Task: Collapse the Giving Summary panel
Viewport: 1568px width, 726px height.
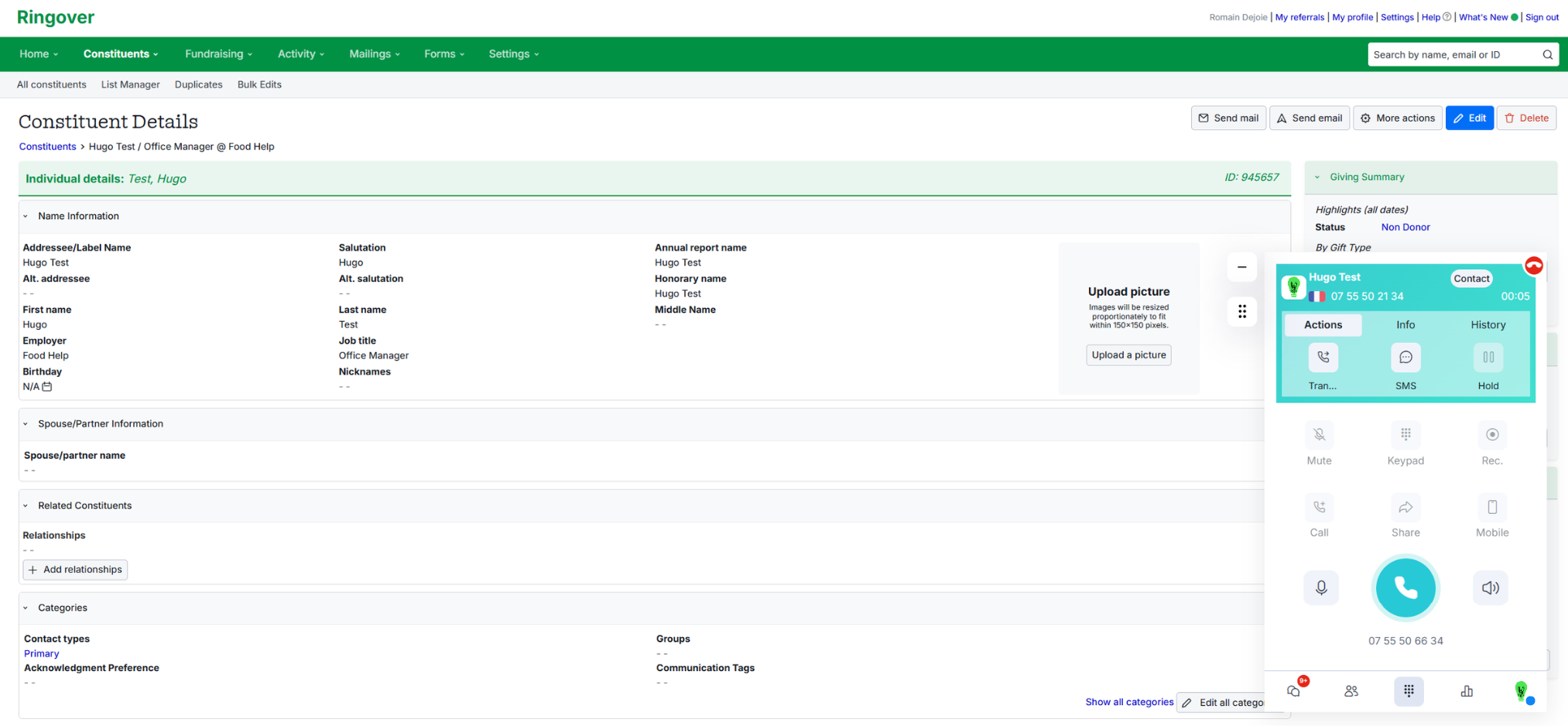Action: [1317, 177]
